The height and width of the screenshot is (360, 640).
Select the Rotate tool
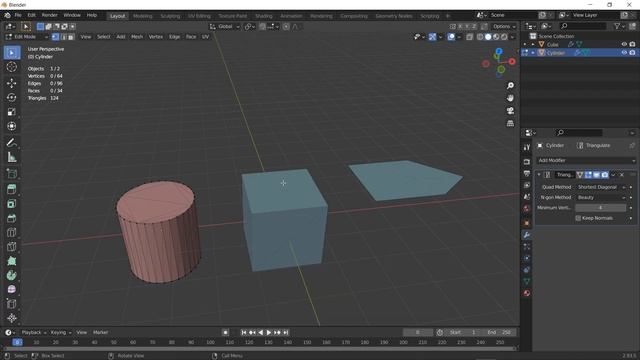pos(12,98)
